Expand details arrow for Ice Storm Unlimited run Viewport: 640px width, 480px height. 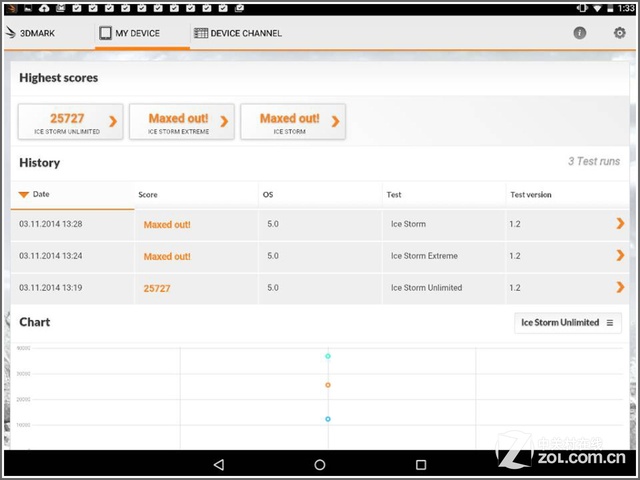click(620, 287)
